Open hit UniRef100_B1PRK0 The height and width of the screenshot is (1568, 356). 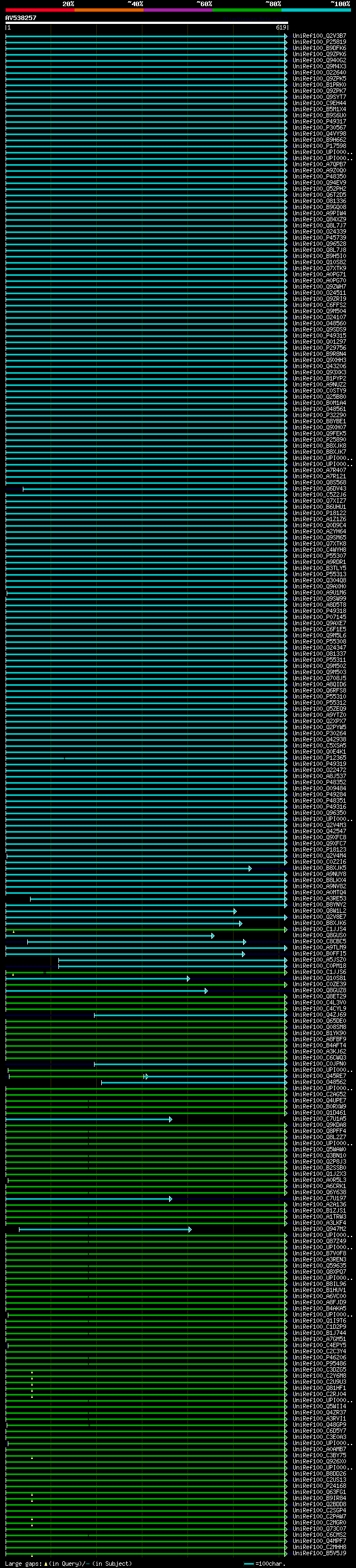click(319, 85)
